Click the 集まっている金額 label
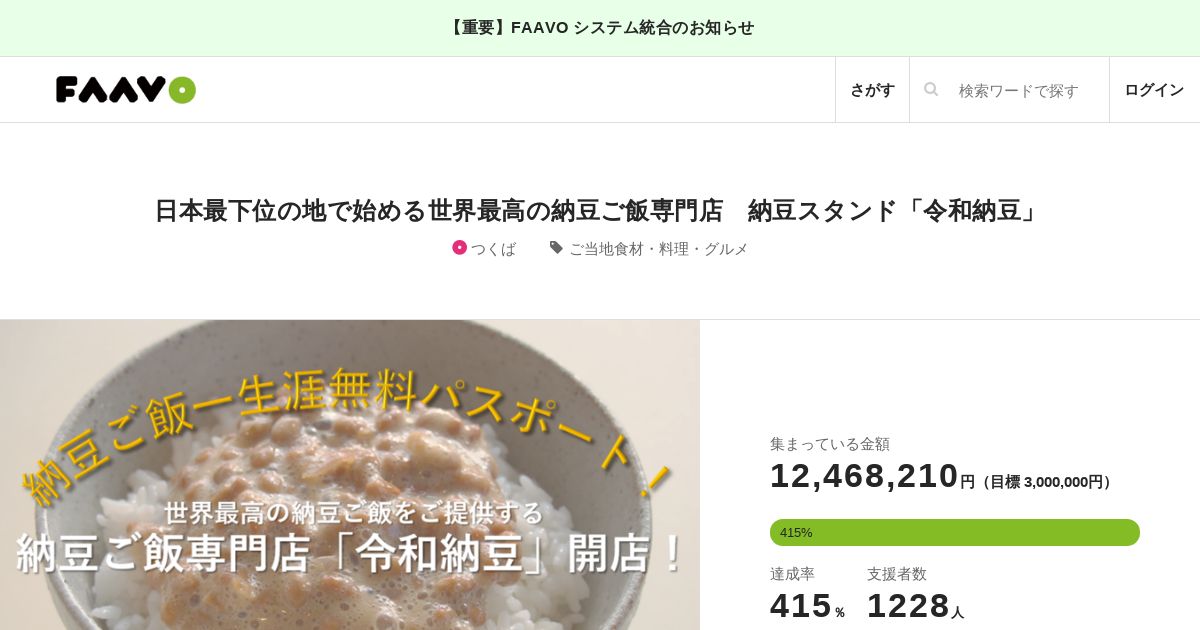Viewport: 1200px width, 630px height. point(830,444)
